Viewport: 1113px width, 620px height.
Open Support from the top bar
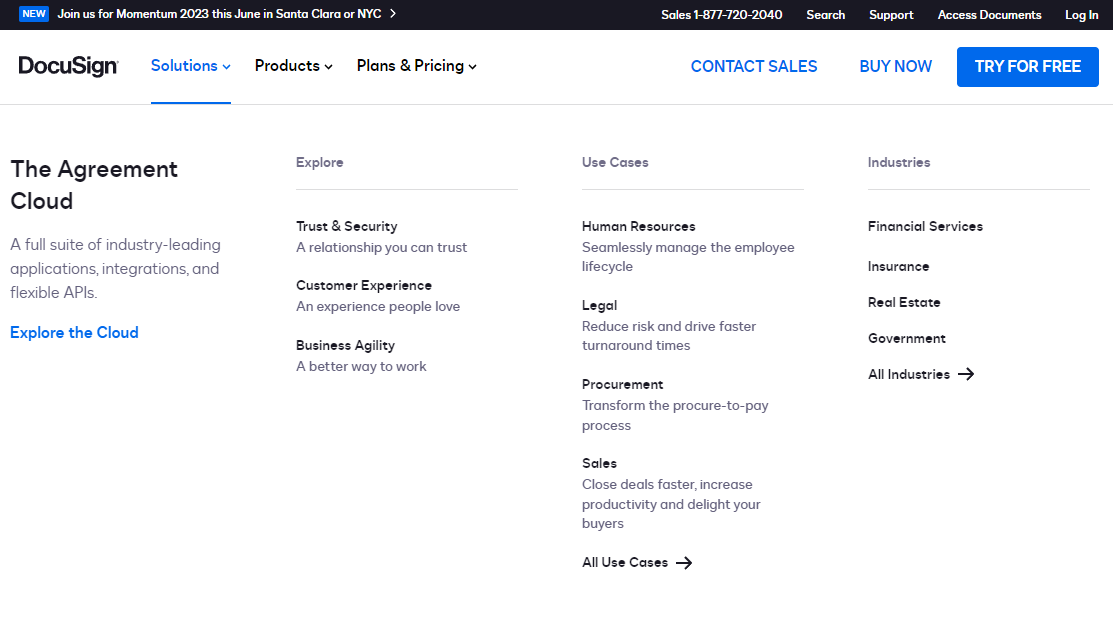[891, 15]
